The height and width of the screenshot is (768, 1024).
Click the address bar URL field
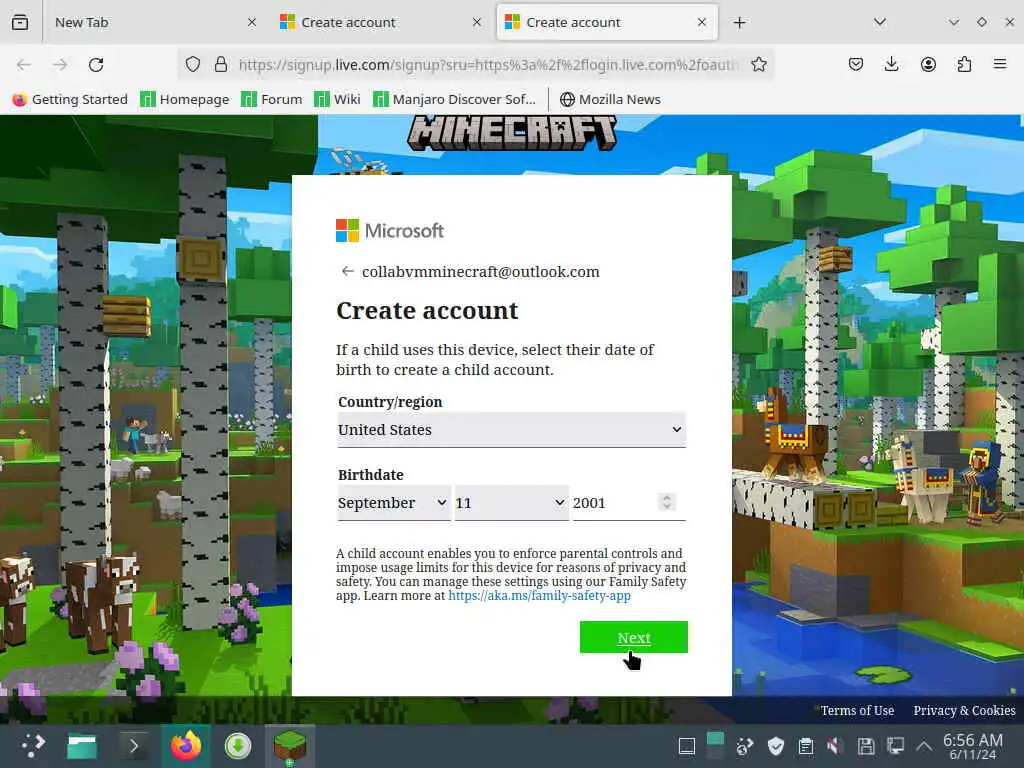(488, 65)
